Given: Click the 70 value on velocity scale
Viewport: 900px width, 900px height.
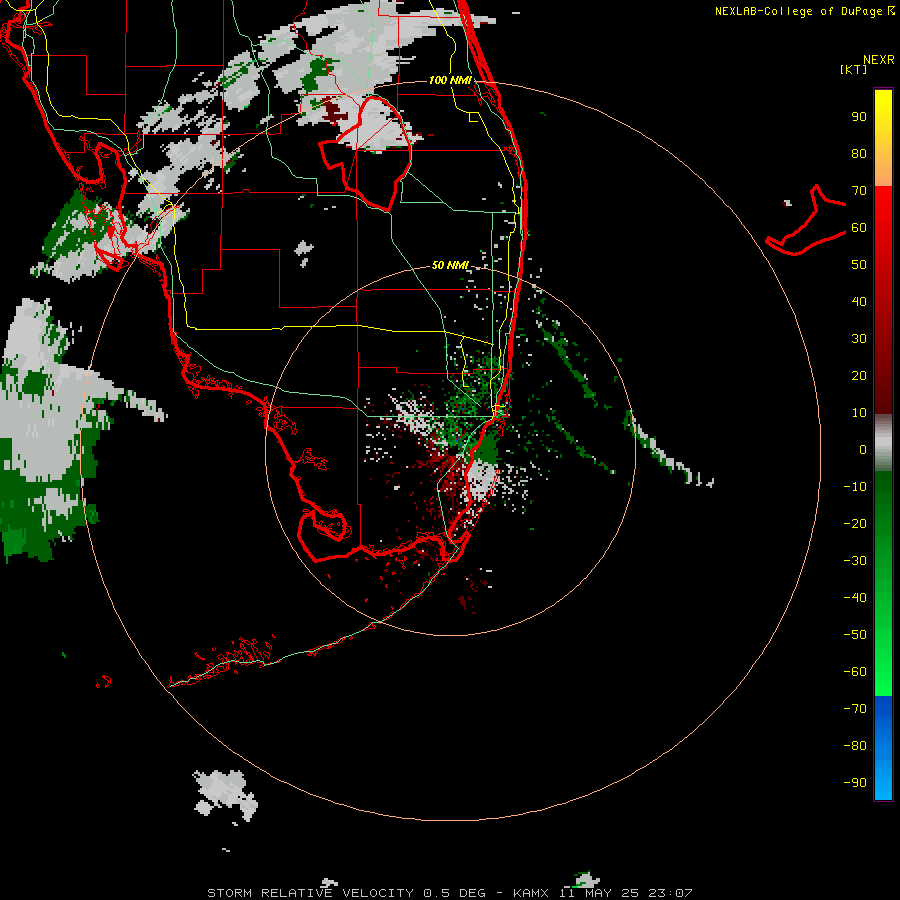Looking at the screenshot, I should point(859,191).
